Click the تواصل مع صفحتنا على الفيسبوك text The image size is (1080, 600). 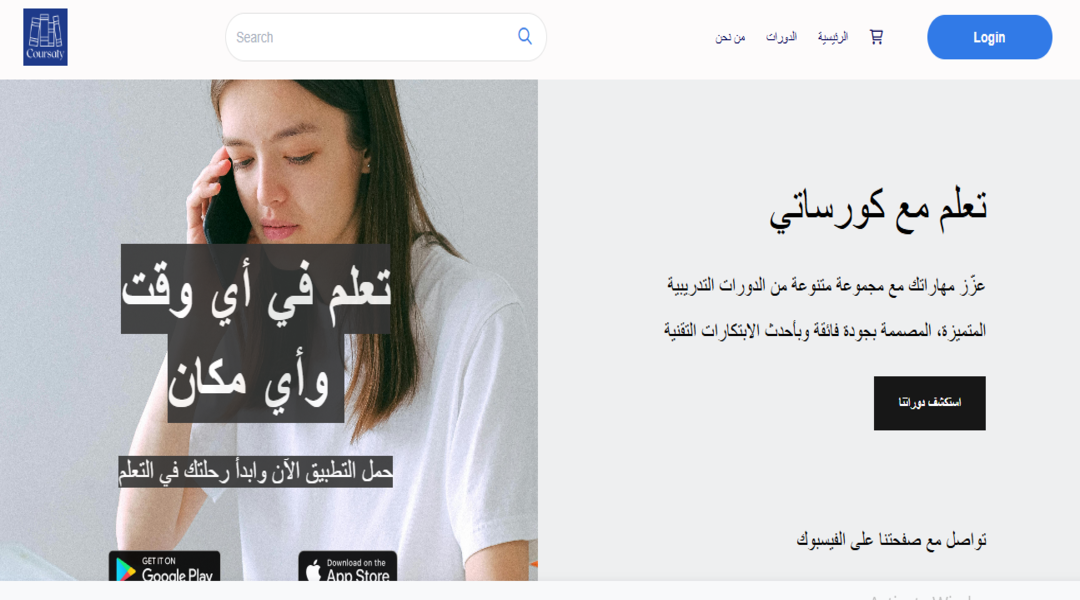click(891, 540)
